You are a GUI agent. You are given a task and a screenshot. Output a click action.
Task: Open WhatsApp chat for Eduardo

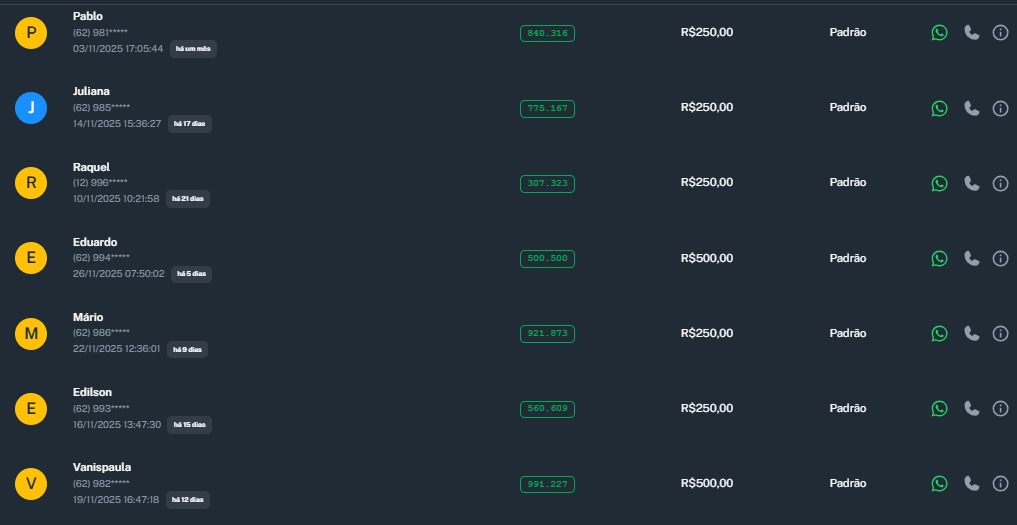(x=939, y=258)
